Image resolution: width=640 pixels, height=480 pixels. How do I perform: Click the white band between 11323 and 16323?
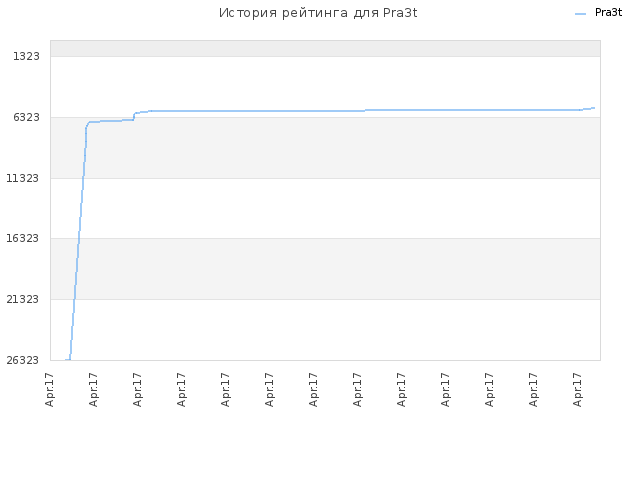click(x=325, y=208)
